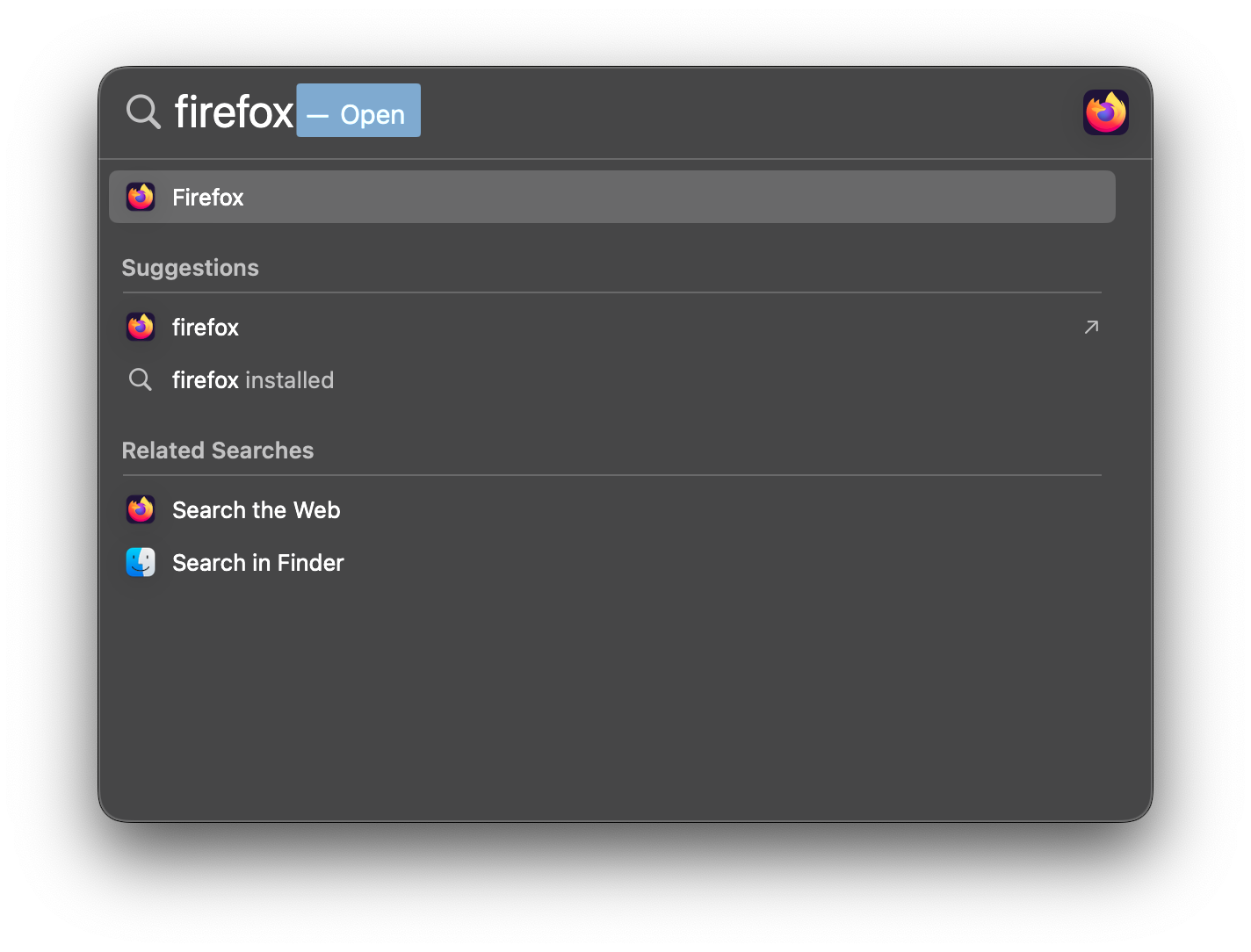Image resolution: width=1251 pixels, height=952 pixels.
Task: Click the large Firefox icon in search bar
Action: pos(1105,112)
